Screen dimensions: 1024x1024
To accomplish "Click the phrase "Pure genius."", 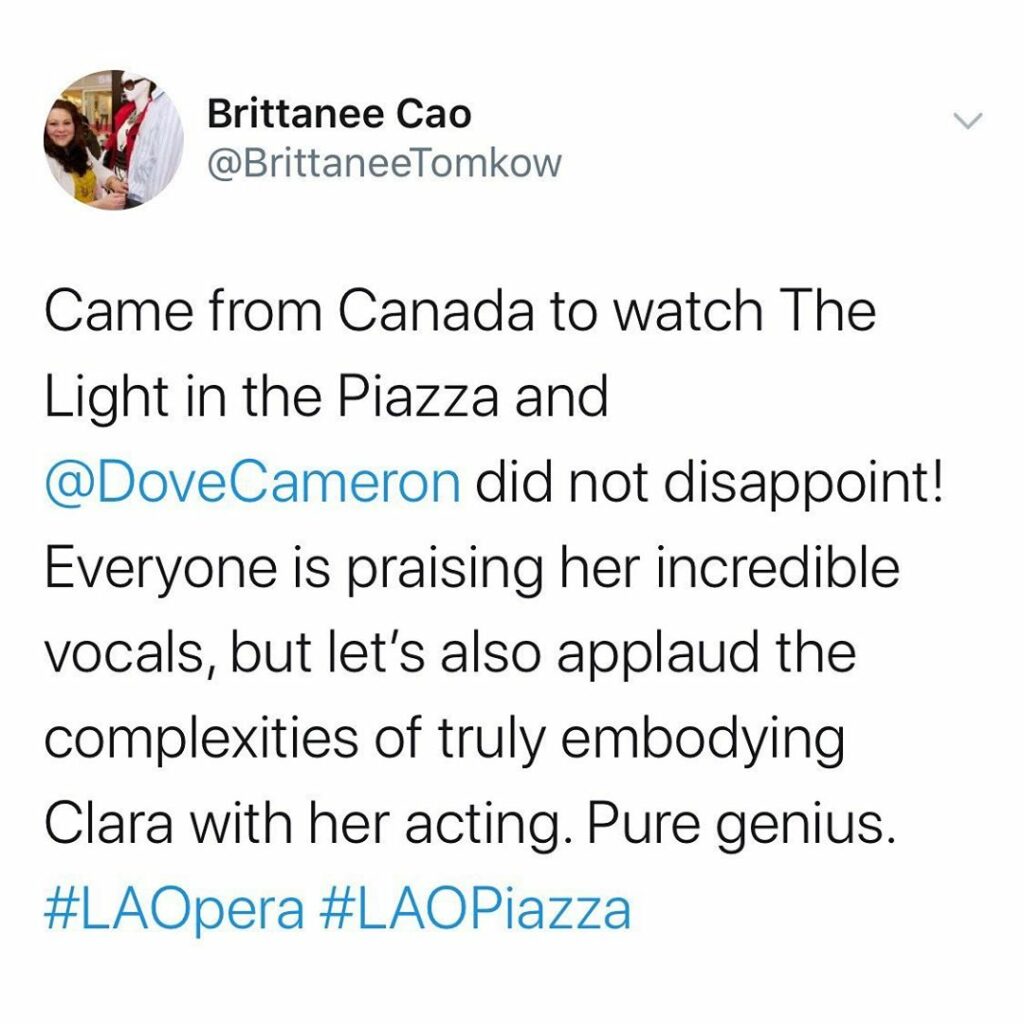I will point(738,826).
